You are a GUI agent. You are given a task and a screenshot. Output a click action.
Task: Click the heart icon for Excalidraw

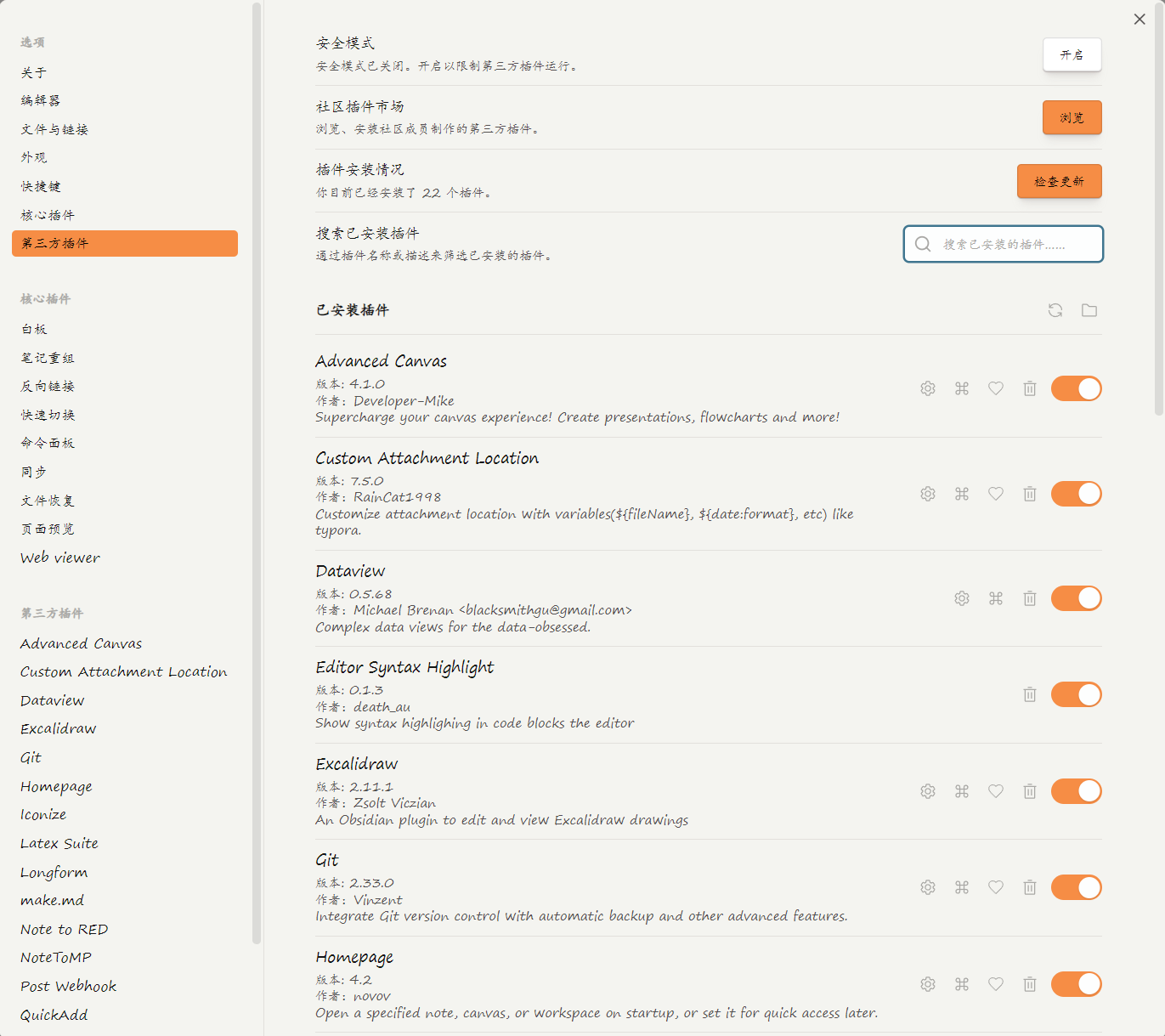(996, 791)
